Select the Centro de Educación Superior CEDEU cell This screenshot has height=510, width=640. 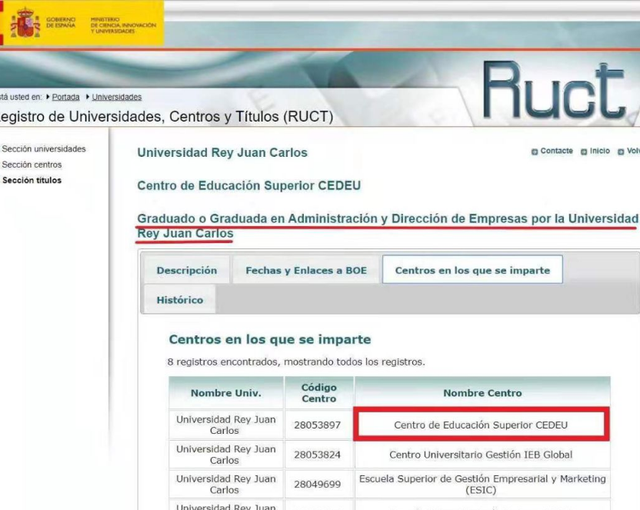[481, 425]
